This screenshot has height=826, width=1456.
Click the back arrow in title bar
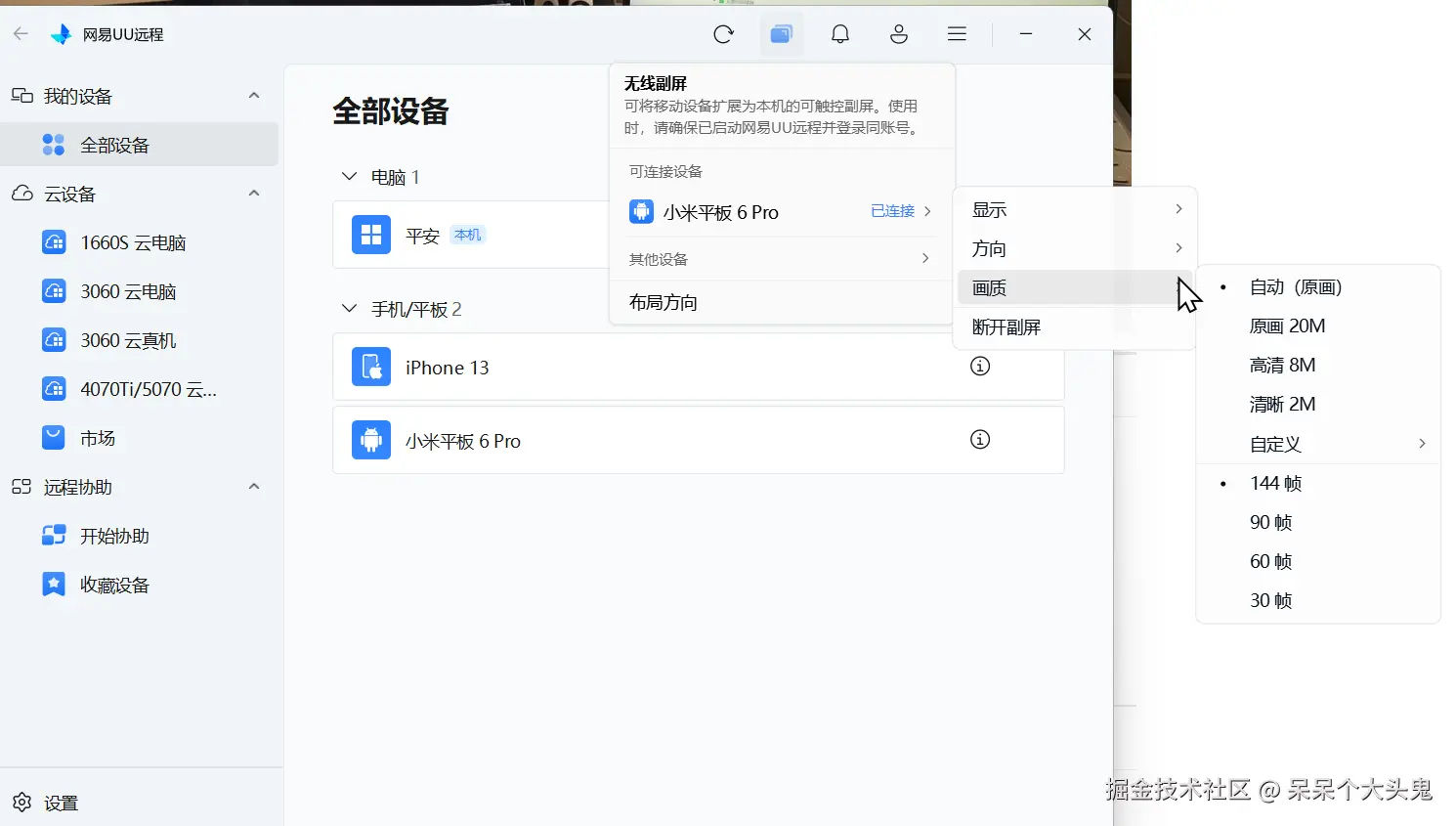click(x=21, y=33)
